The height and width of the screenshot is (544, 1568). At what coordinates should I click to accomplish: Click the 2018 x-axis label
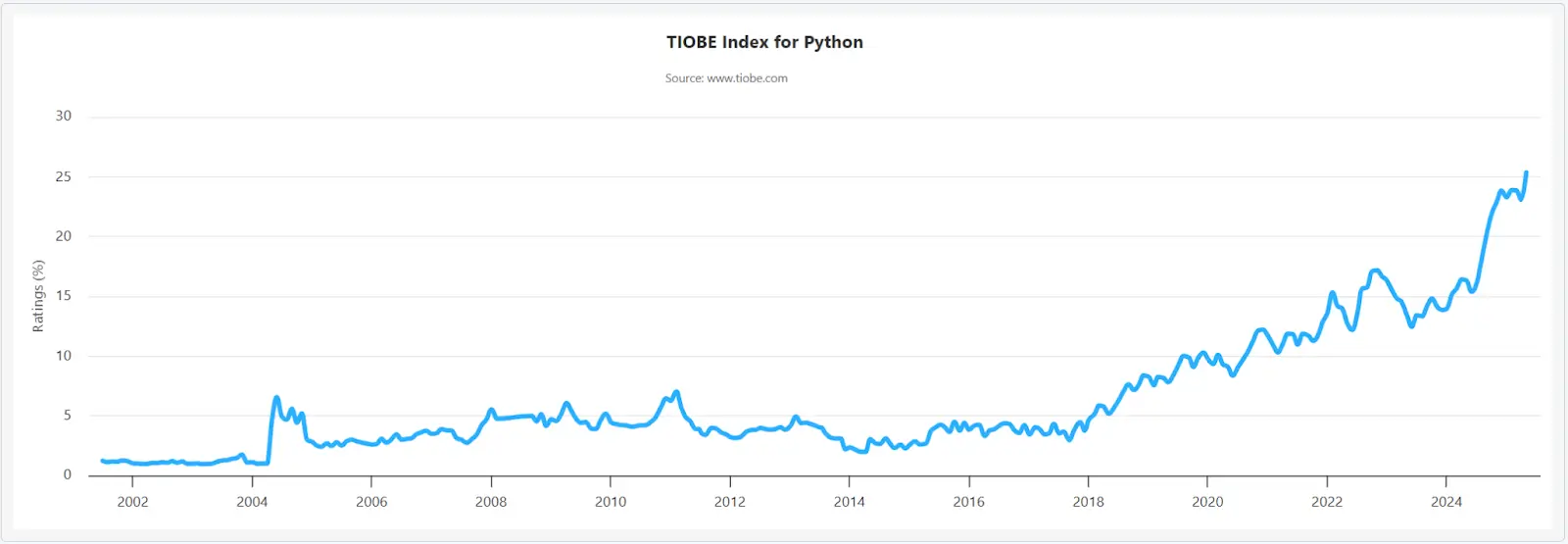[x=1088, y=502]
